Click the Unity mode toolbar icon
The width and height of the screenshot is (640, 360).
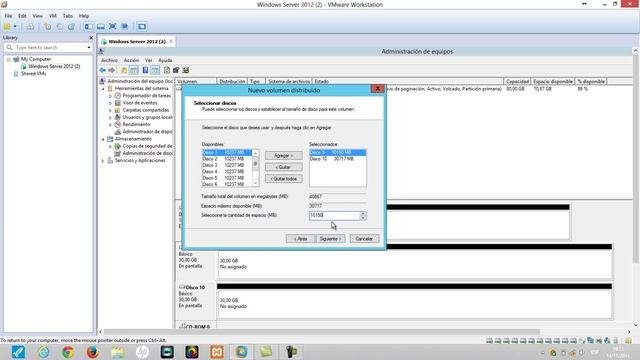coord(125,27)
